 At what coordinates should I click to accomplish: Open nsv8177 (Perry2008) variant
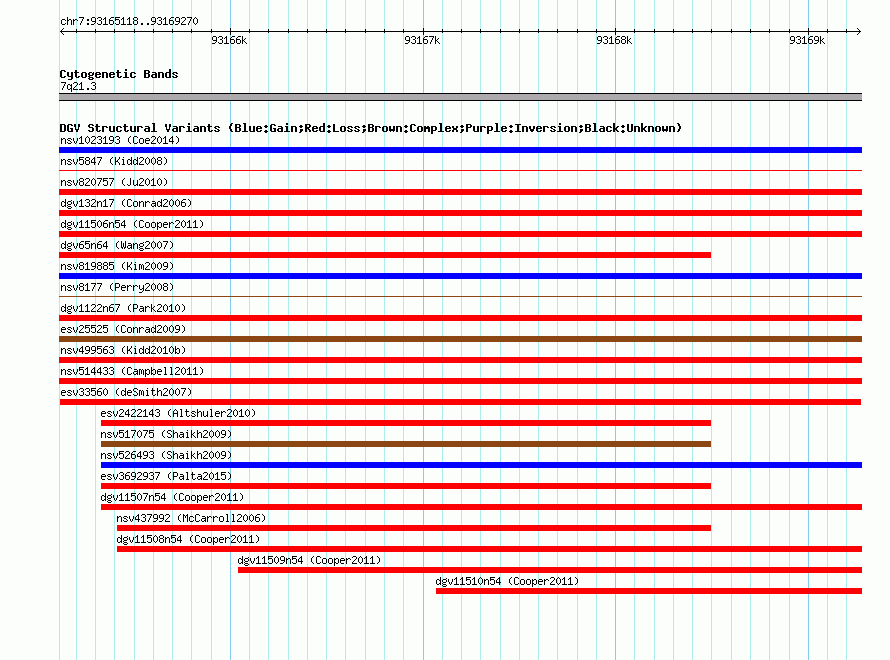[x=117, y=287]
